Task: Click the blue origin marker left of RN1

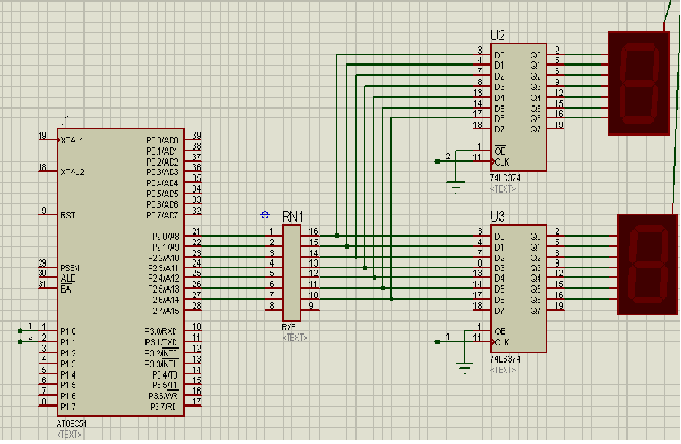Action: (264, 215)
